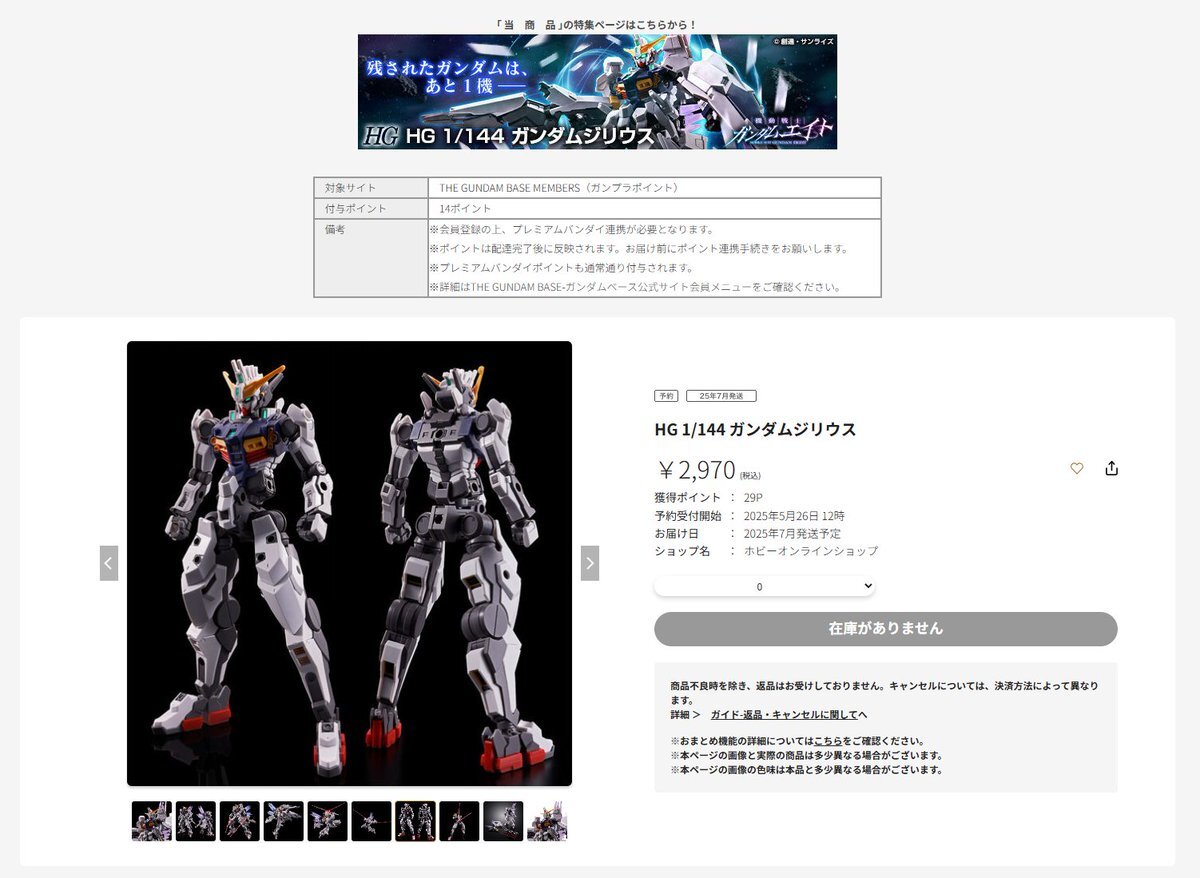Click the note 画像の色味は本品と多少異なる場合
The height and width of the screenshot is (878, 1200).
tap(806, 770)
